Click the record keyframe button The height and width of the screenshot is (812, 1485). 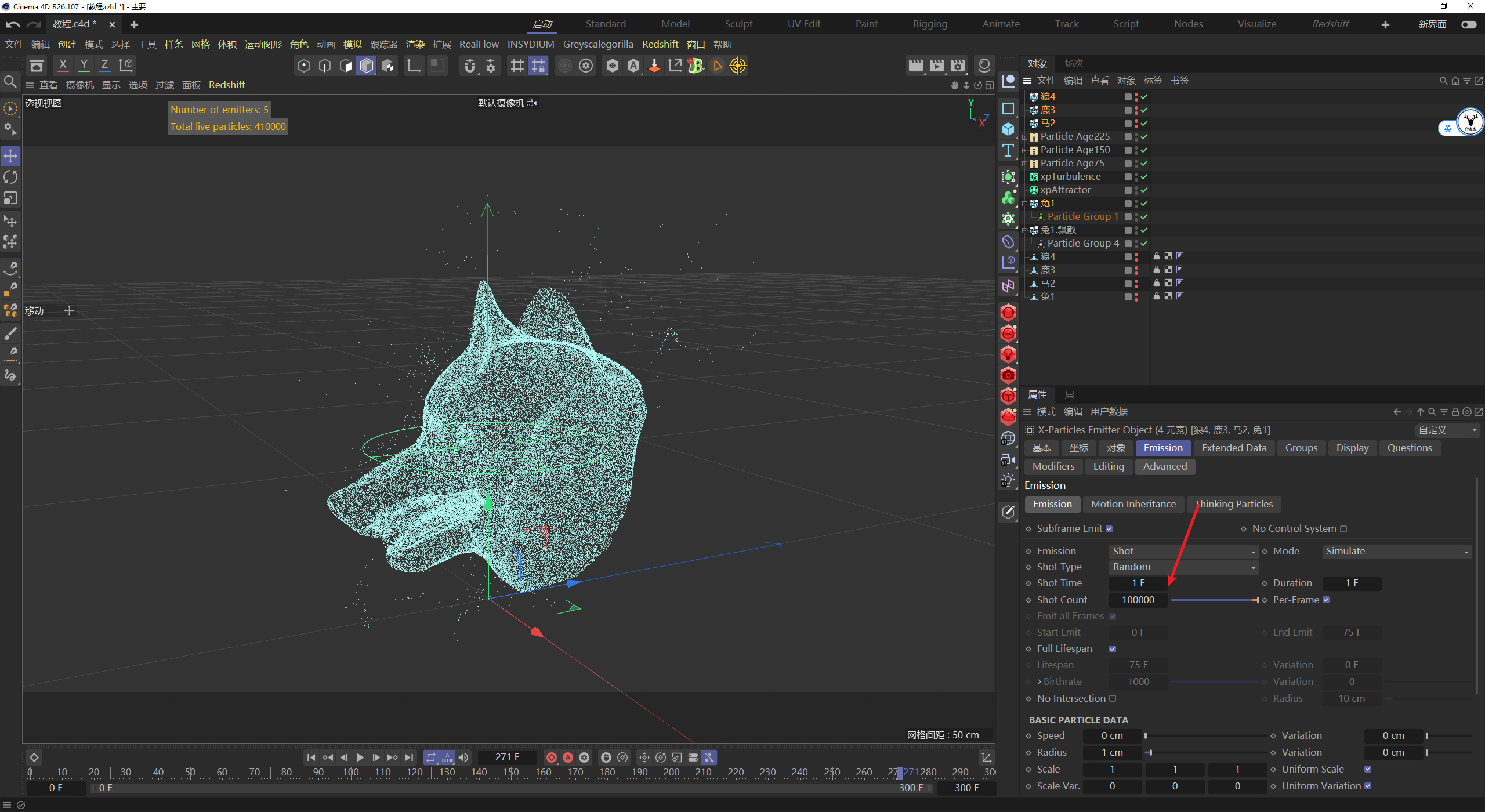point(551,757)
